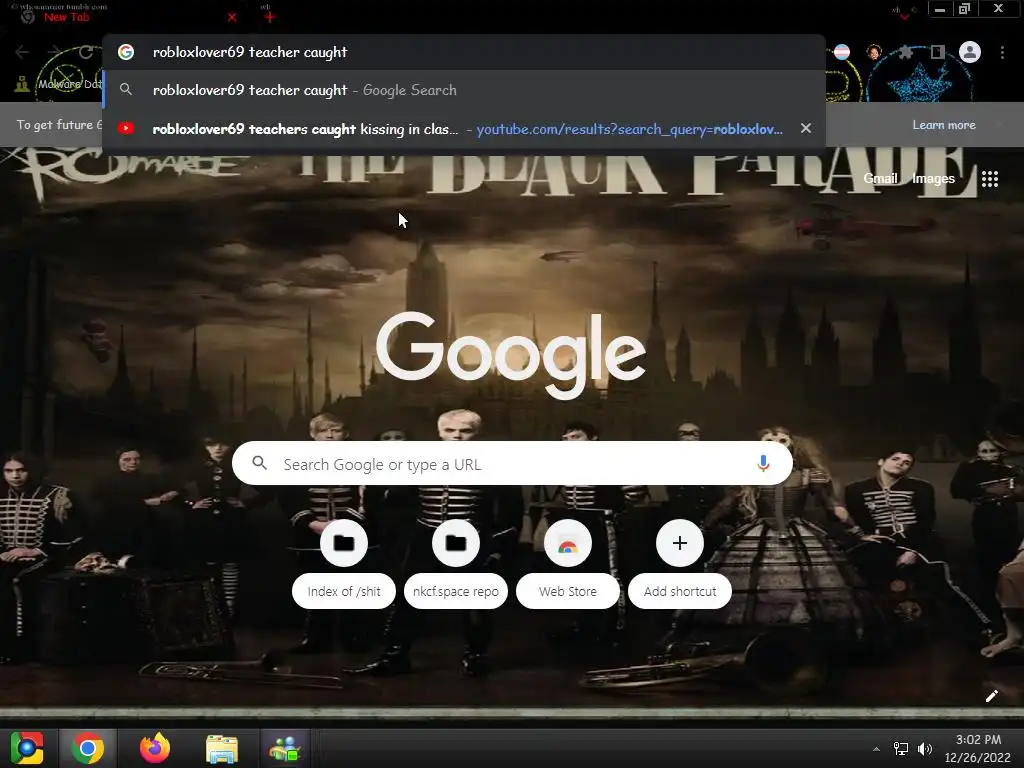This screenshot has width=1024, height=768.
Task: Reload the current page
Action: [x=86, y=52]
